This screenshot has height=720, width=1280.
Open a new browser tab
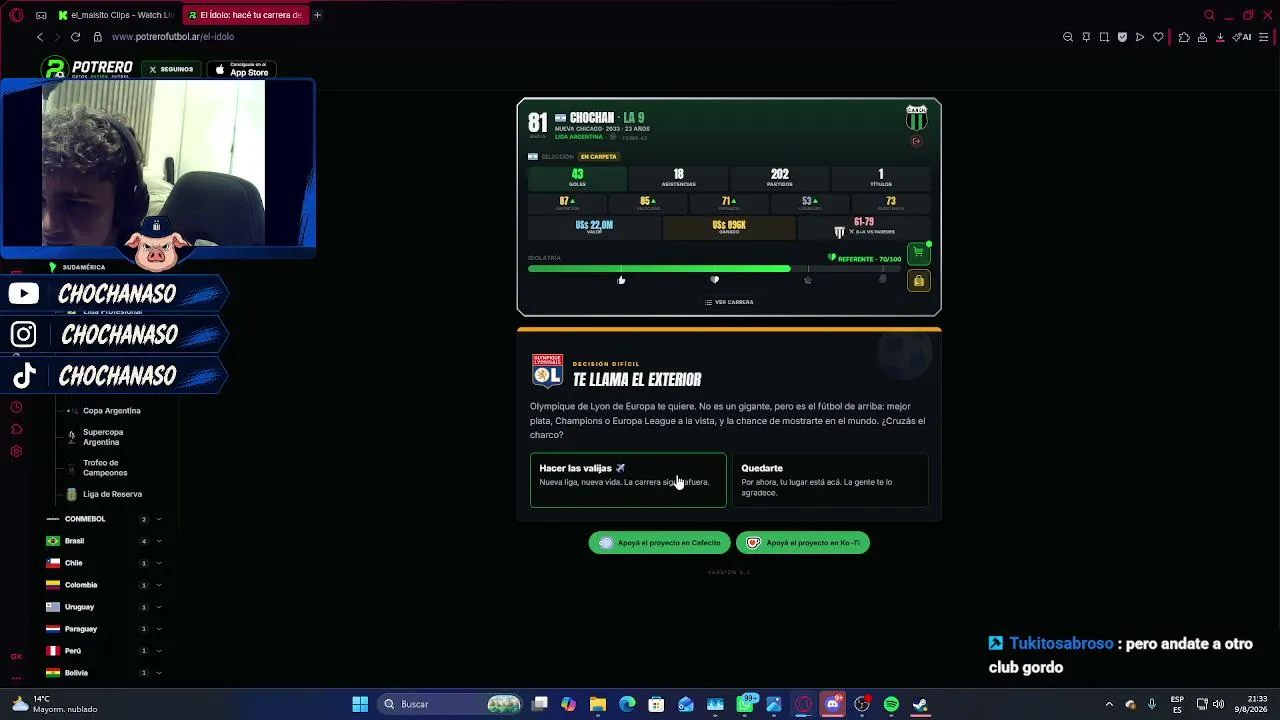tap(317, 15)
